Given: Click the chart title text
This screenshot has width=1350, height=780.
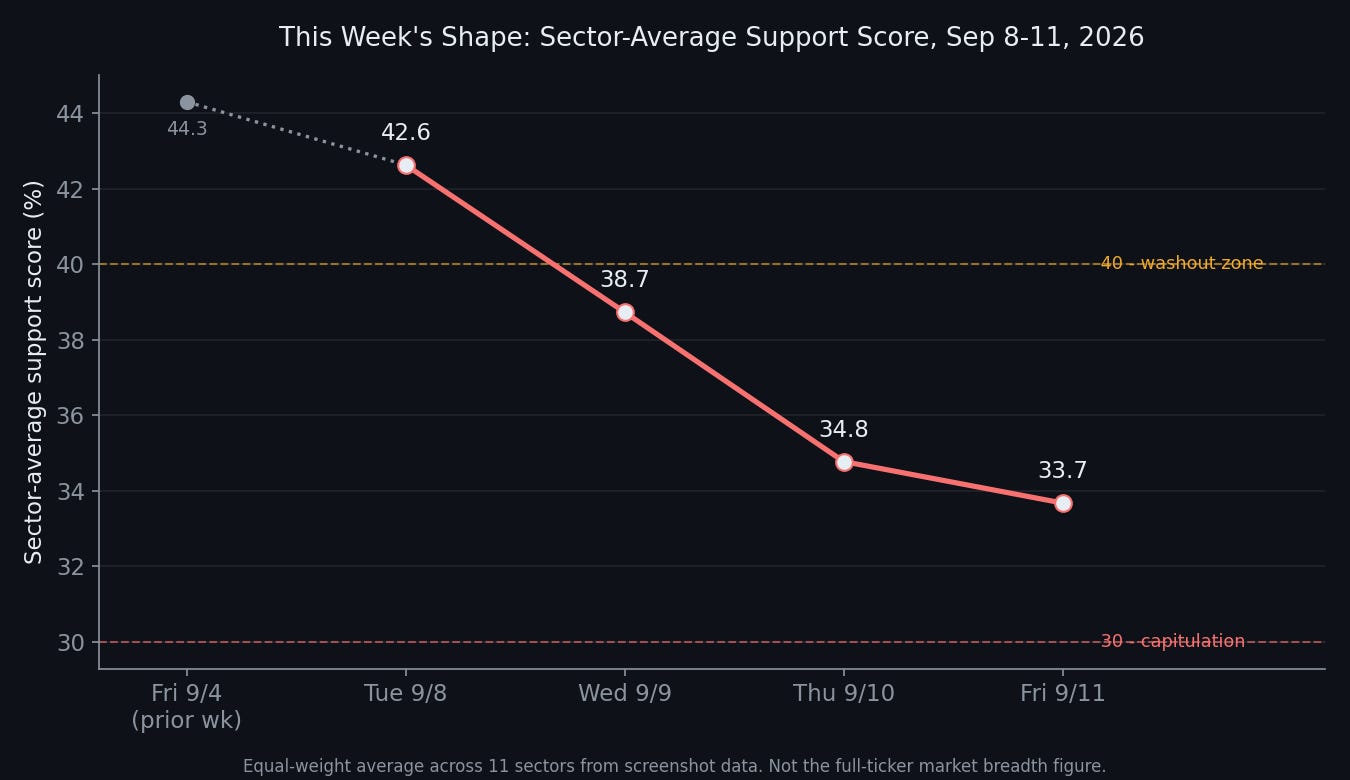Looking at the screenshot, I should click(711, 38).
